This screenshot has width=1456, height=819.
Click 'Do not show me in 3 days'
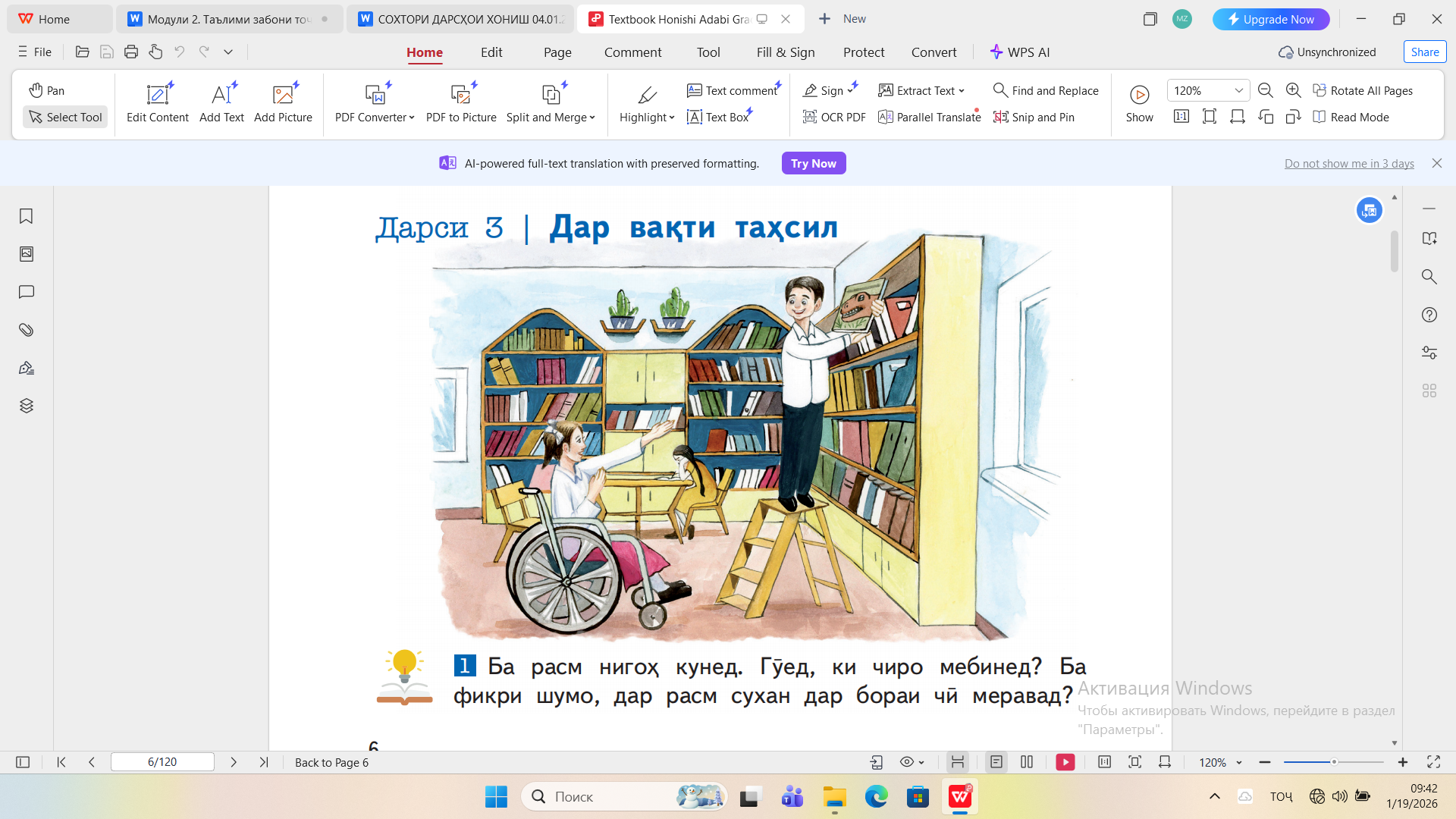(1349, 164)
